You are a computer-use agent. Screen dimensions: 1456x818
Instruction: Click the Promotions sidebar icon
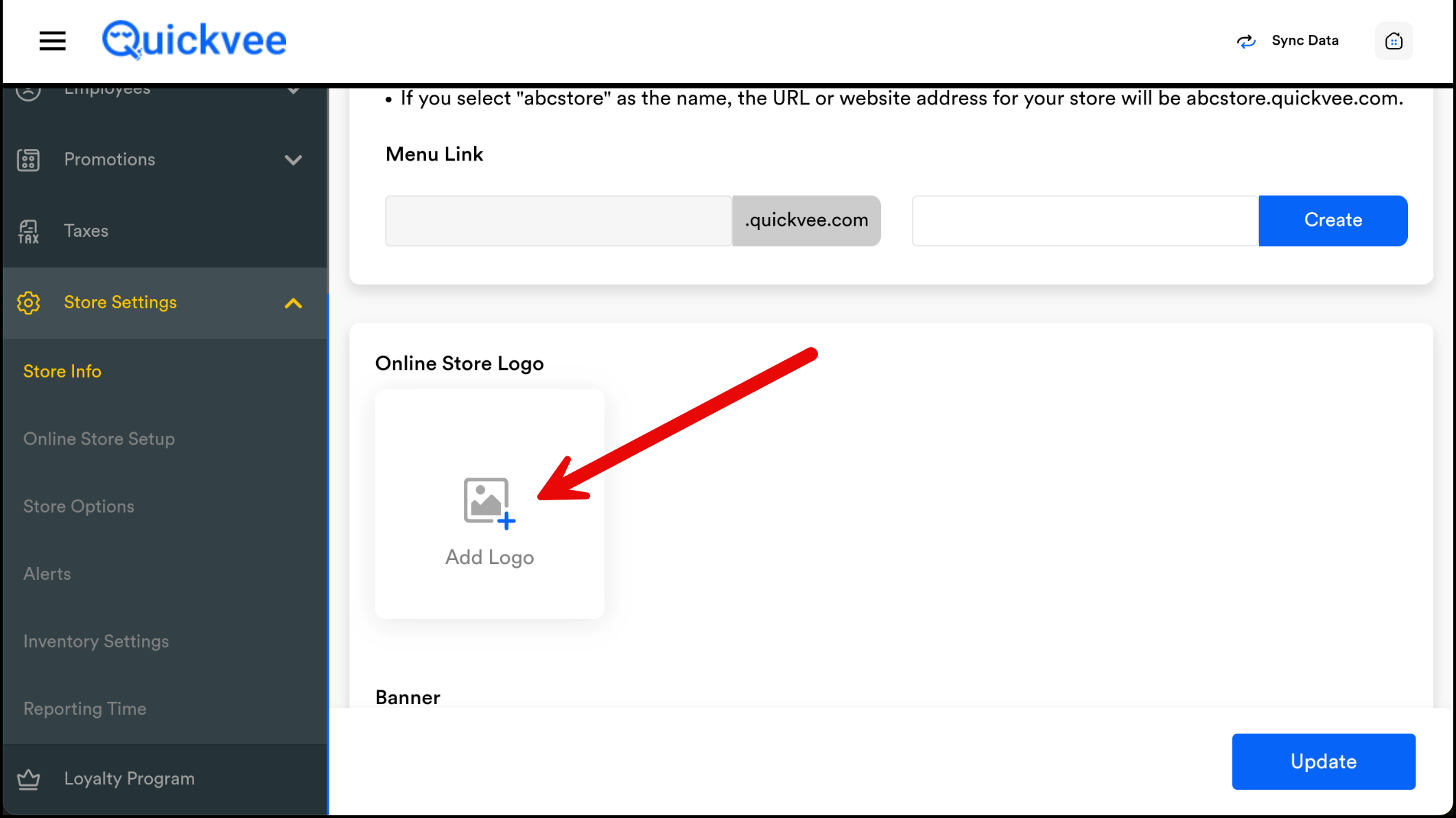click(28, 160)
